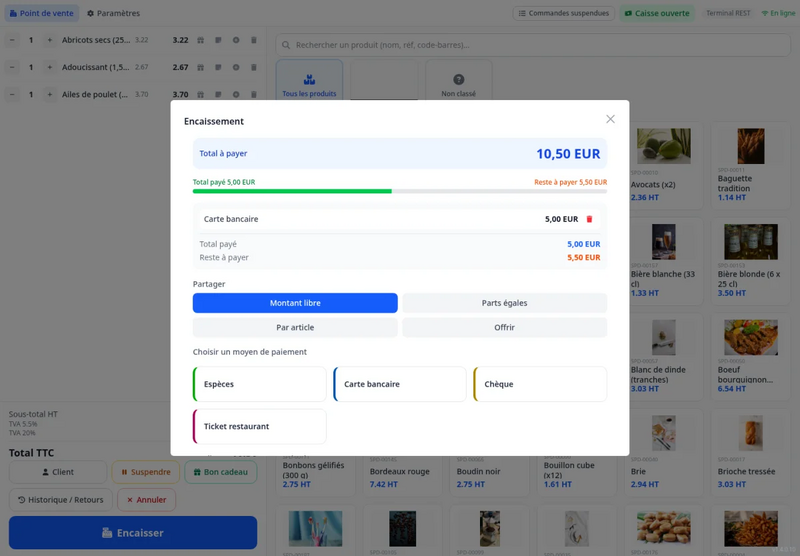This screenshot has height=556, width=800.
Task: Choose Par article split mode
Action: pyautogui.click(x=295, y=327)
